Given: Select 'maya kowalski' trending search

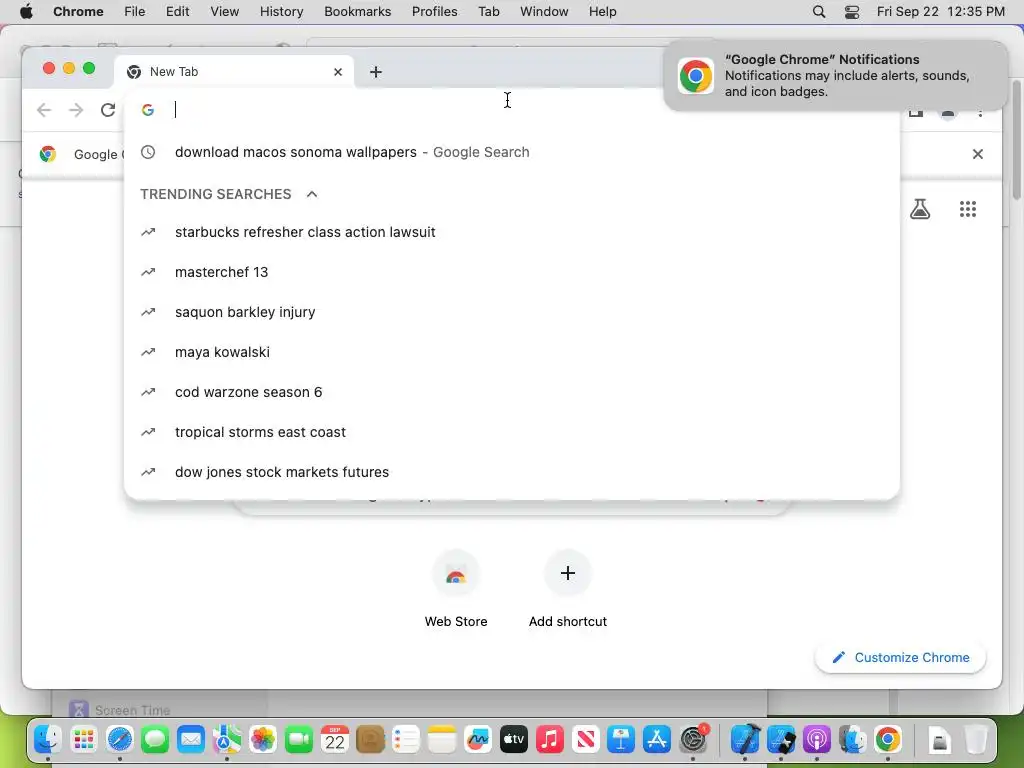Looking at the screenshot, I should tap(511, 352).
